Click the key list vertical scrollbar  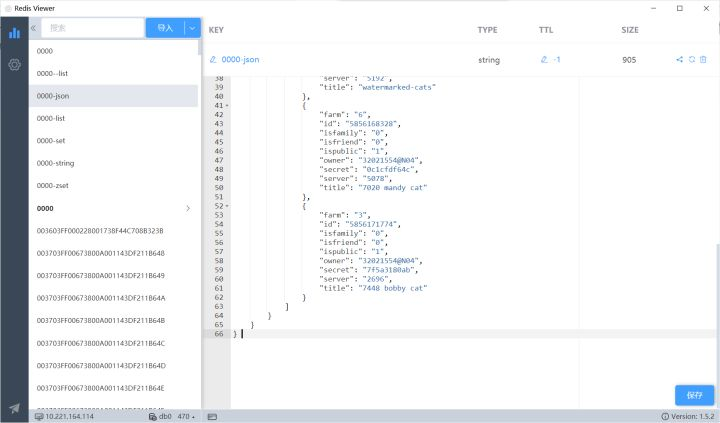click(x=199, y=47)
